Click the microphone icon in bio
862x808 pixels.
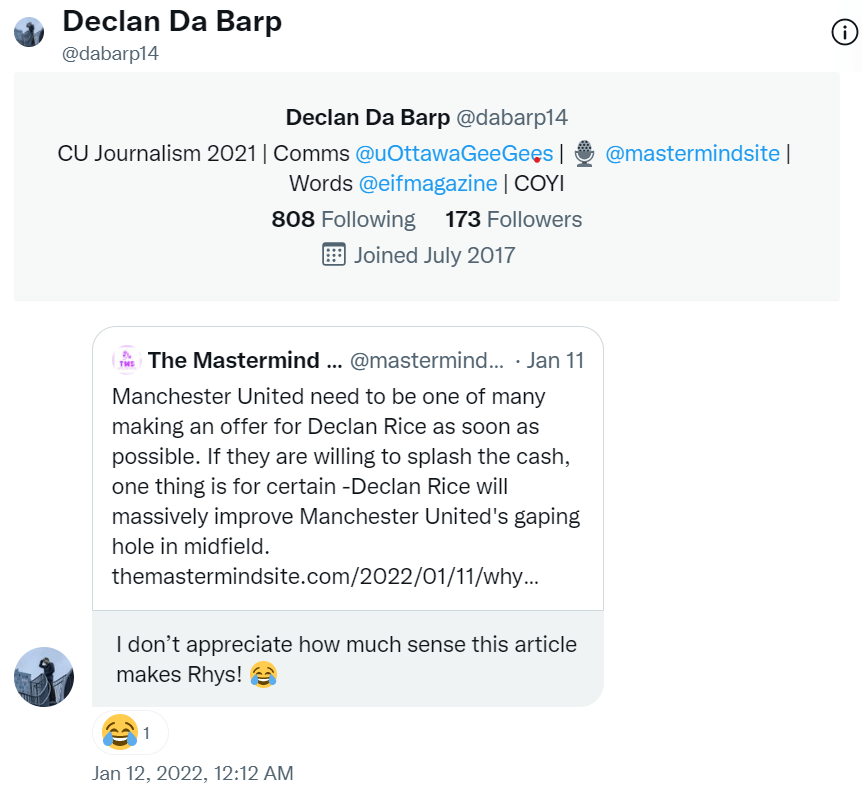coord(585,154)
